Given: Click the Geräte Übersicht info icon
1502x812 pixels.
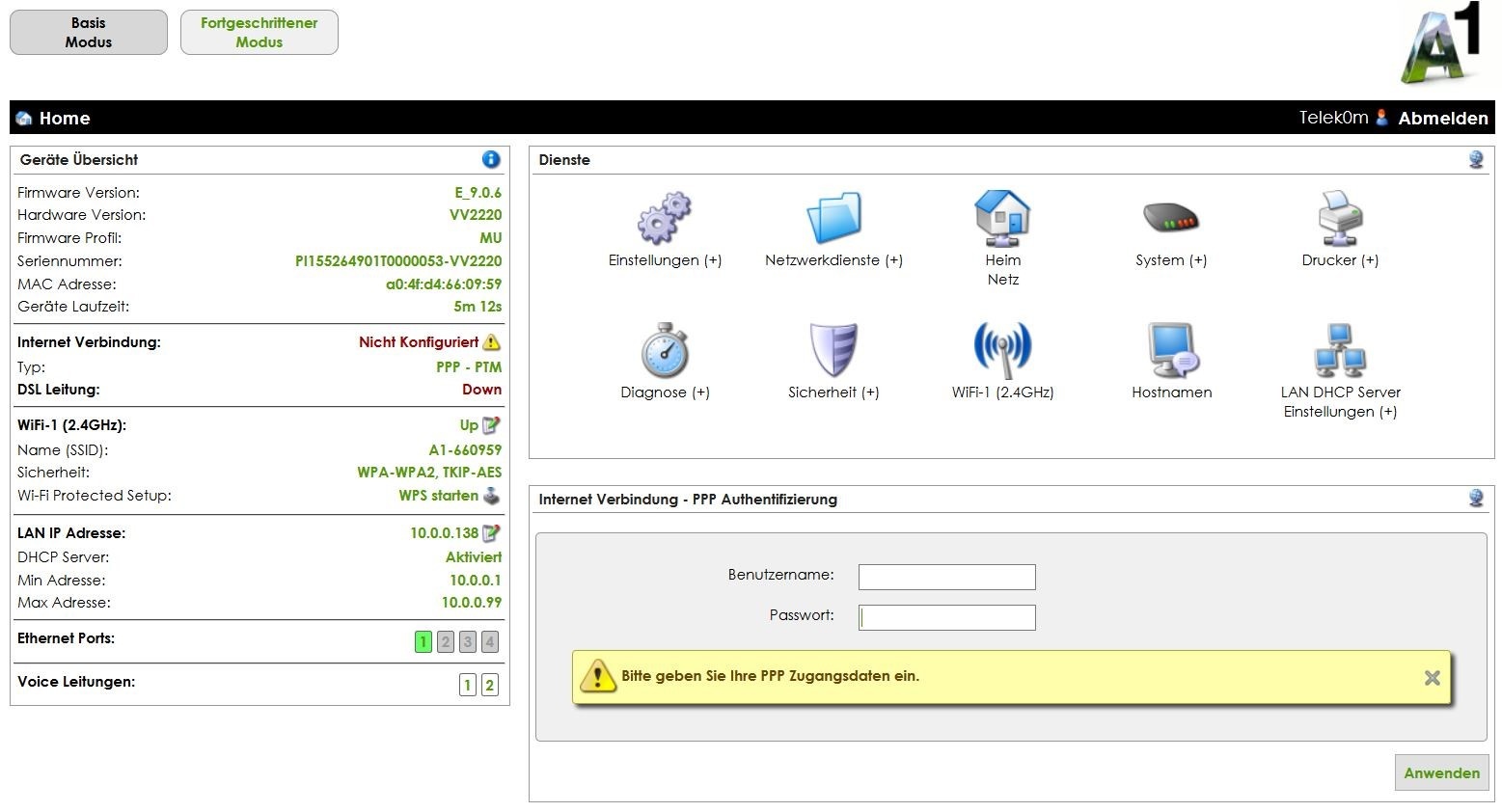Looking at the screenshot, I should pyautogui.click(x=491, y=159).
